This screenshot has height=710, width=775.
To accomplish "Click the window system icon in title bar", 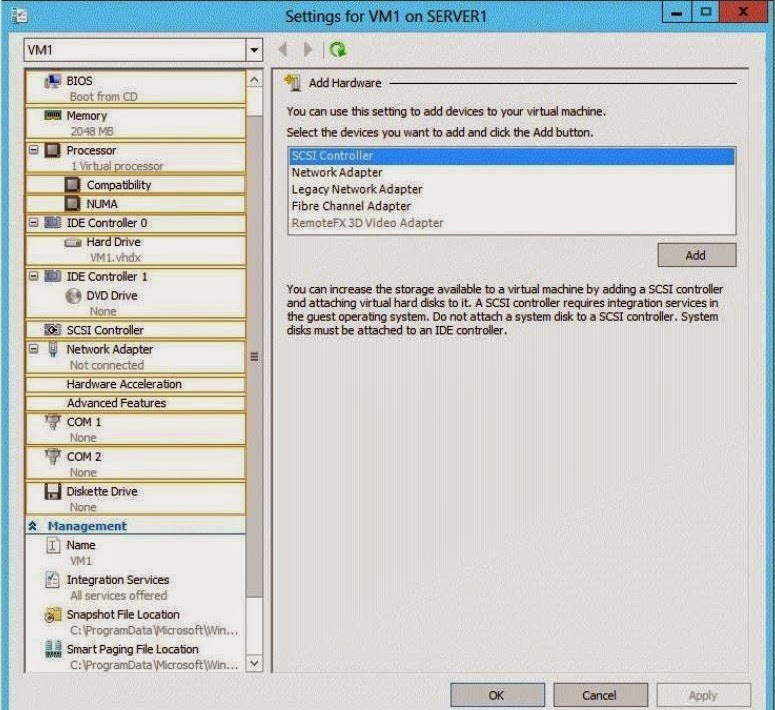I will pyautogui.click(x=19, y=16).
